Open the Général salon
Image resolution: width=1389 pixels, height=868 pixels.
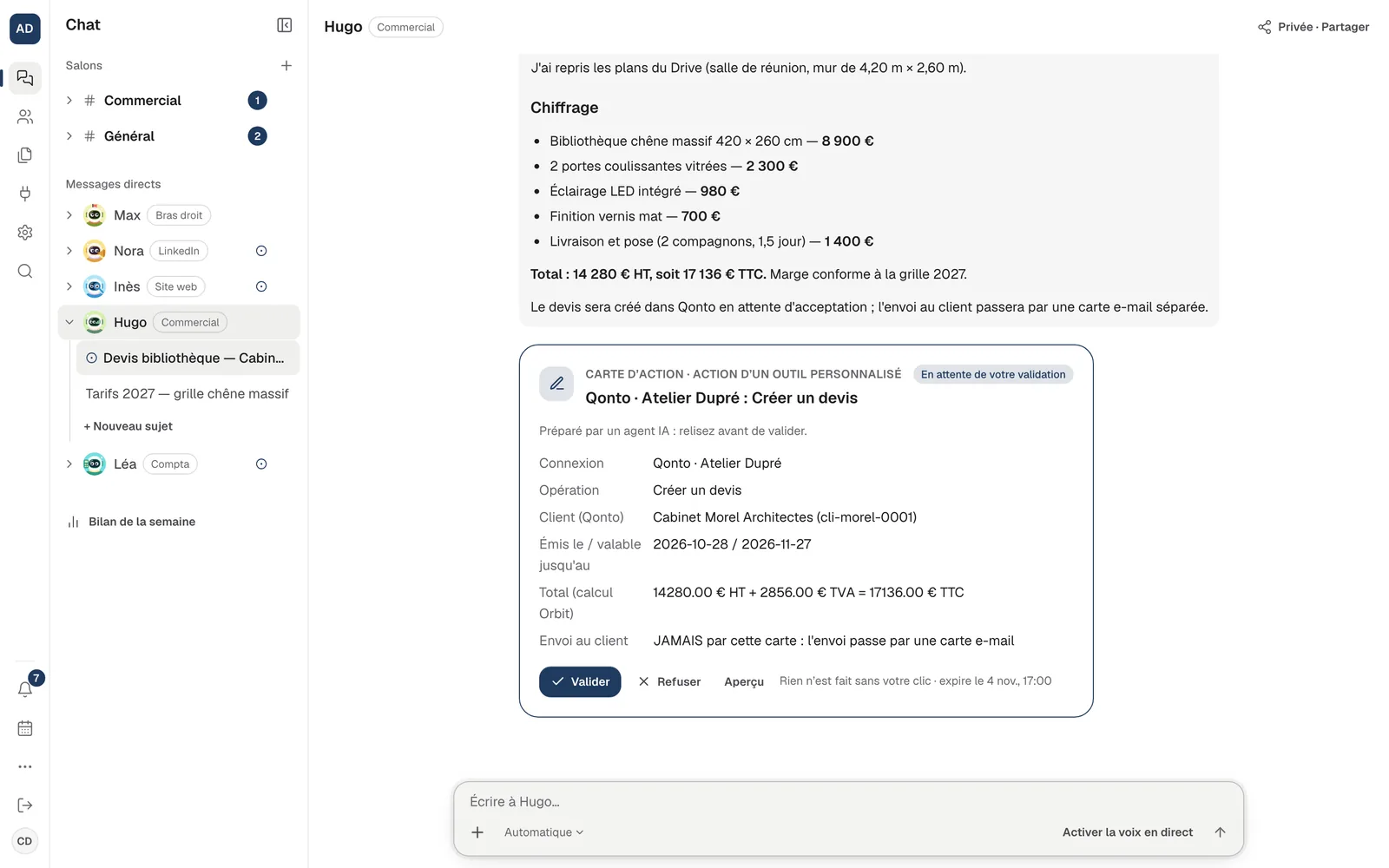coord(129,136)
